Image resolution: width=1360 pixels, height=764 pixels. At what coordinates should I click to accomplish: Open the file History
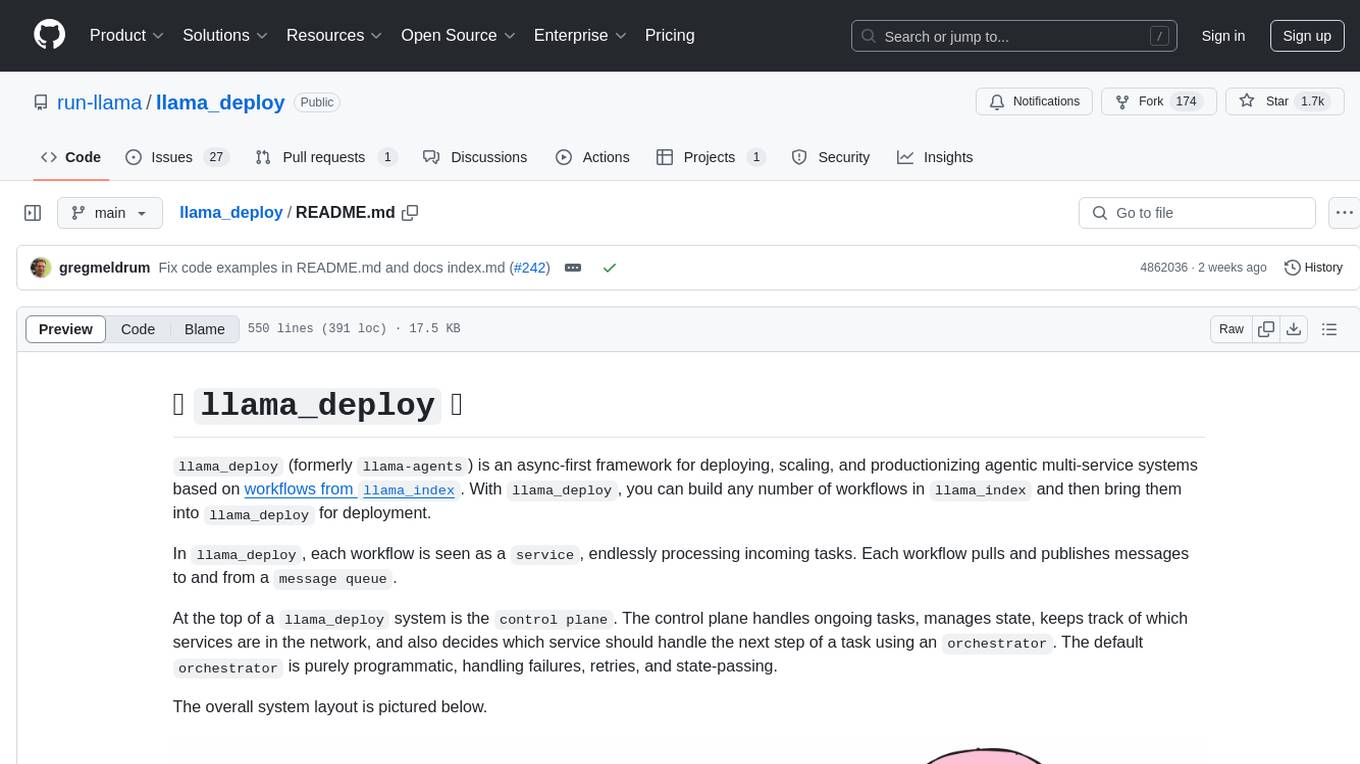(1313, 268)
